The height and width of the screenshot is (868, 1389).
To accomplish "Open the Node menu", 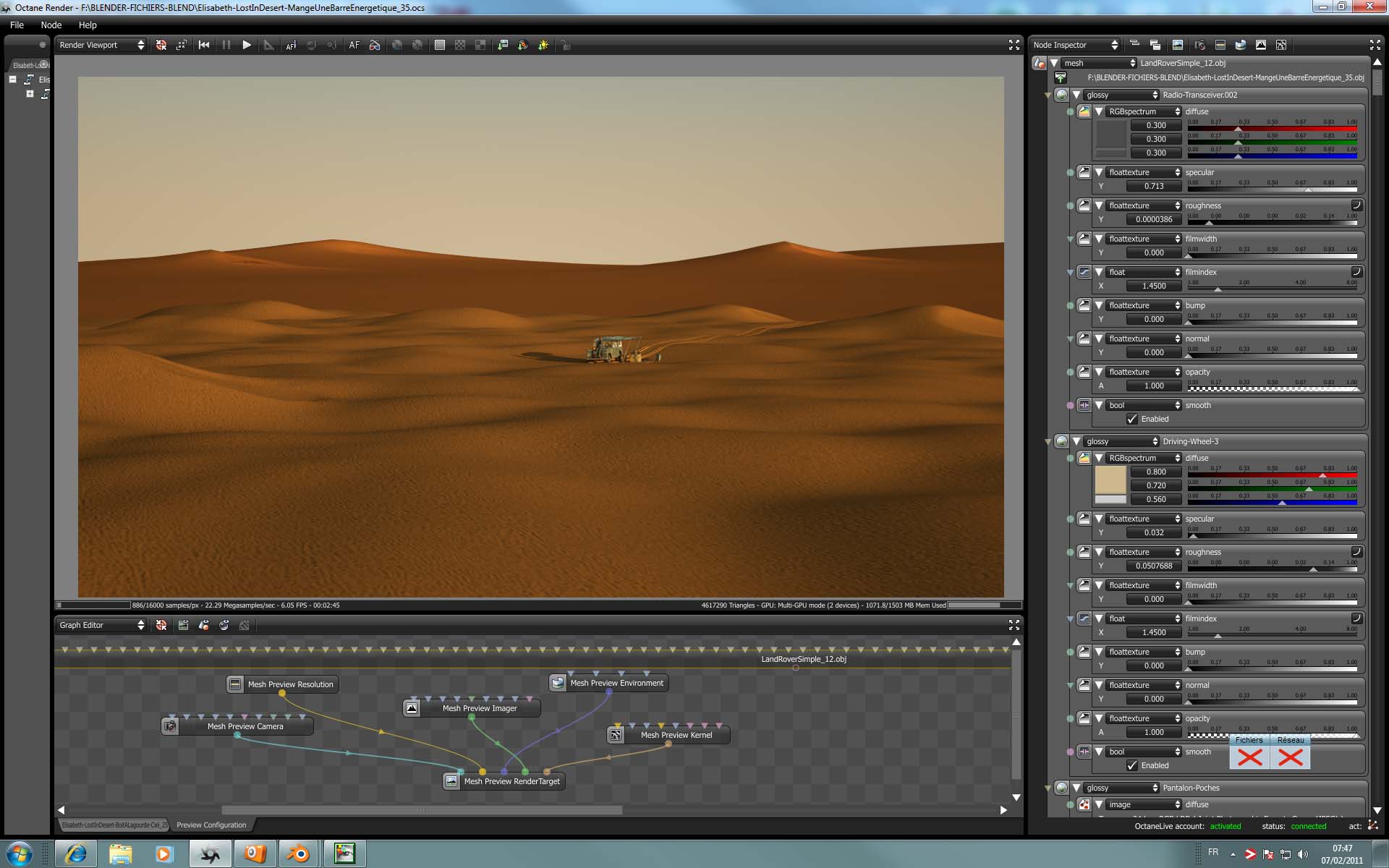I will pyautogui.click(x=51, y=25).
